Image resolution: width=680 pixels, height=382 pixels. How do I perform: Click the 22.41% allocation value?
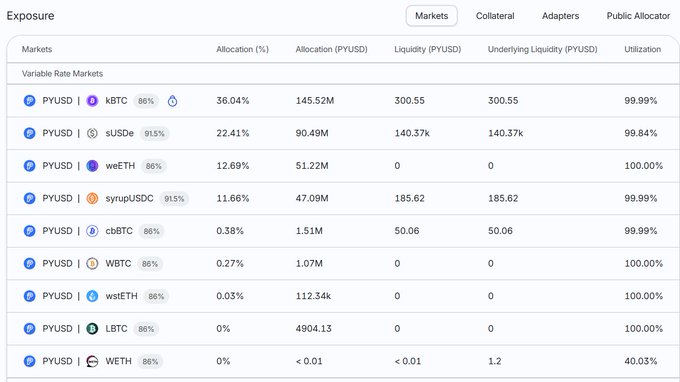pyautogui.click(x=233, y=133)
